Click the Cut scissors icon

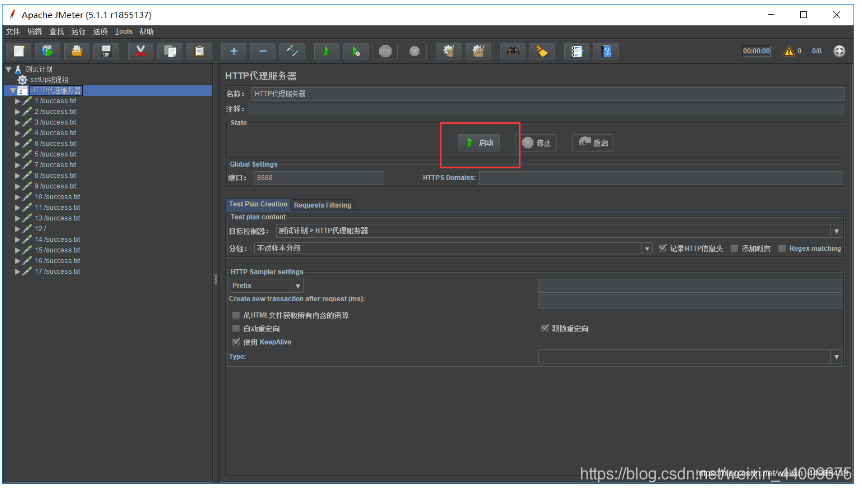(140, 51)
